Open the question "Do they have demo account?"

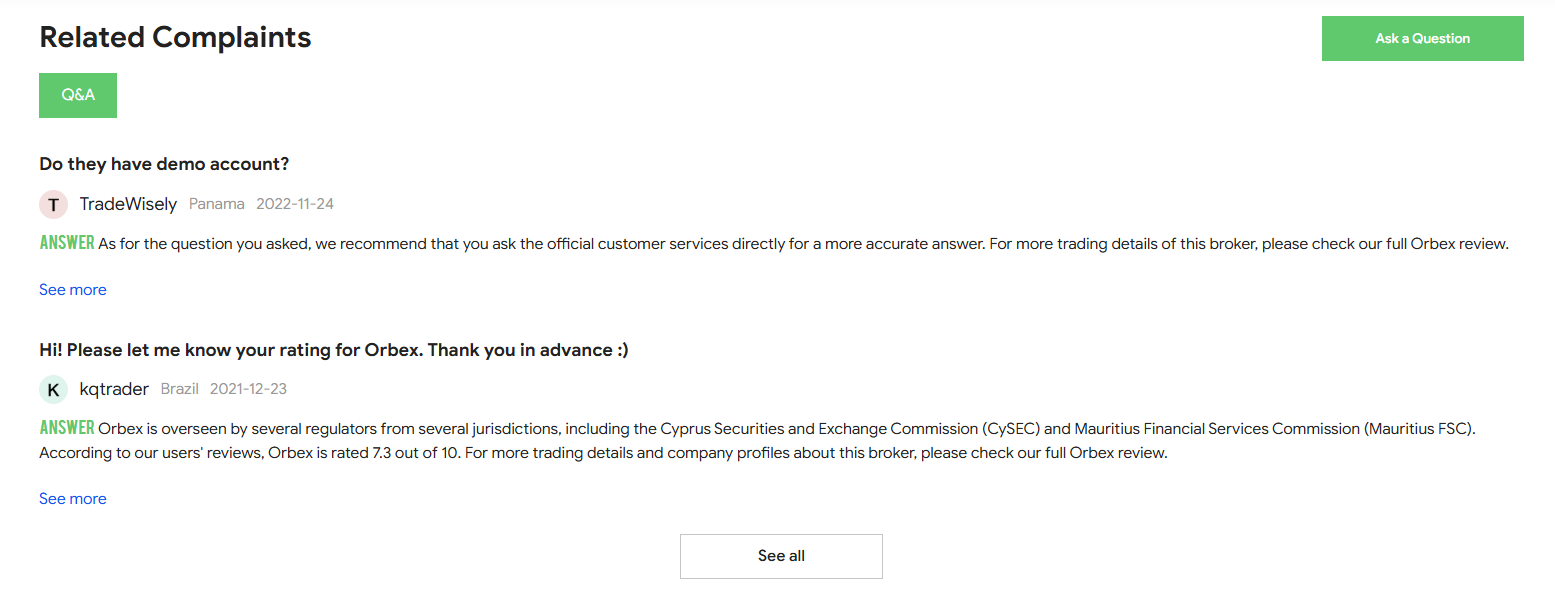[164, 164]
